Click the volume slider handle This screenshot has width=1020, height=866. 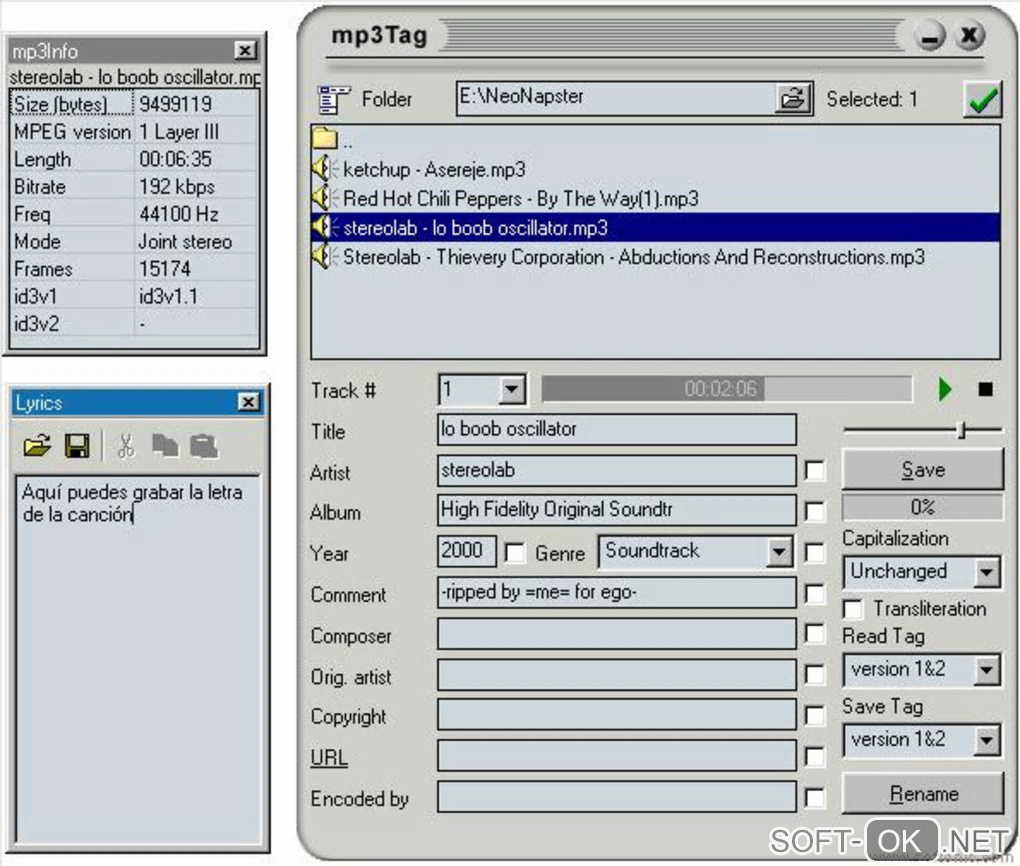[961, 430]
